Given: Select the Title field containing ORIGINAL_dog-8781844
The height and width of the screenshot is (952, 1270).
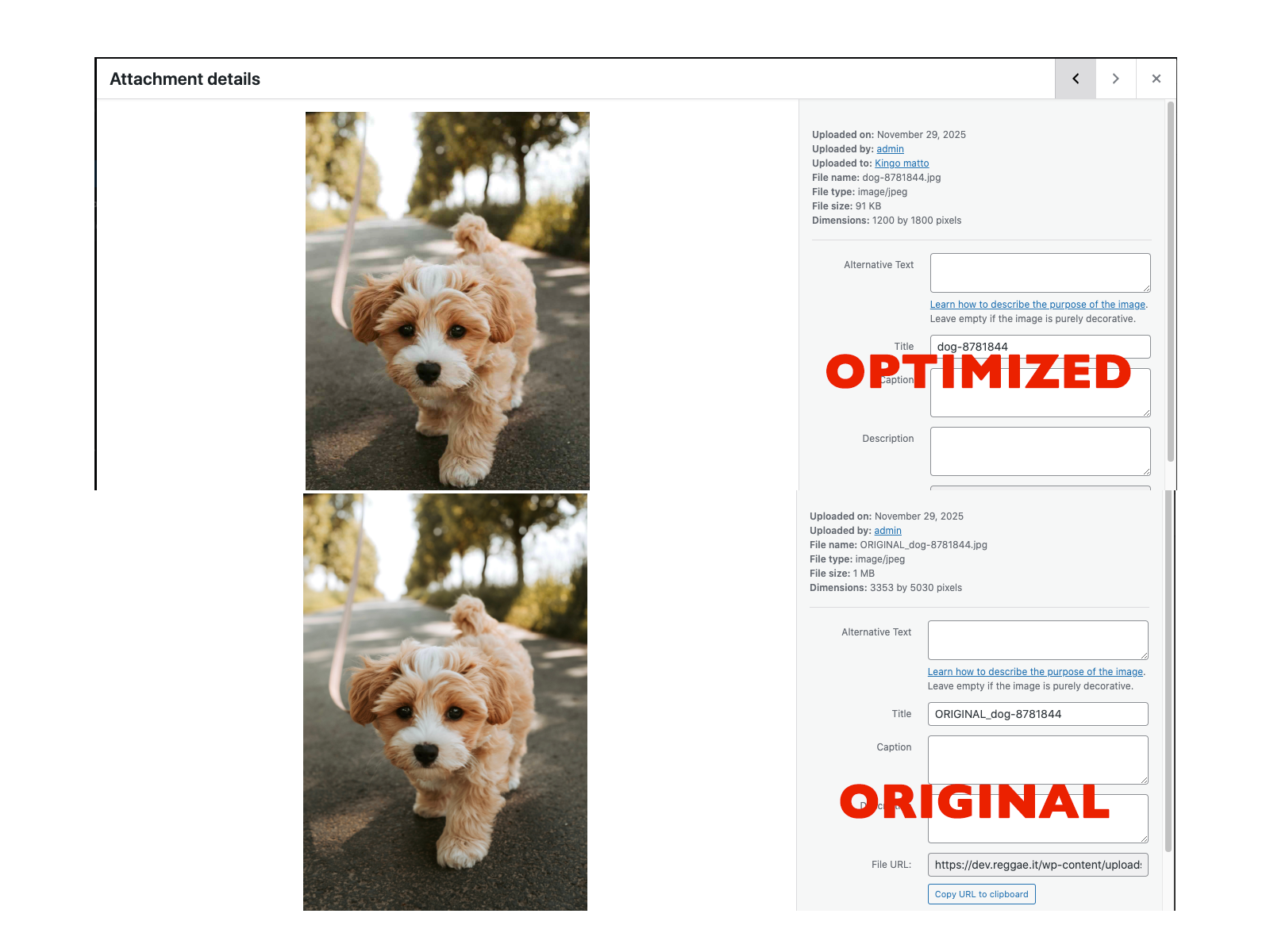Looking at the screenshot, I should (x=1037, y=713).
